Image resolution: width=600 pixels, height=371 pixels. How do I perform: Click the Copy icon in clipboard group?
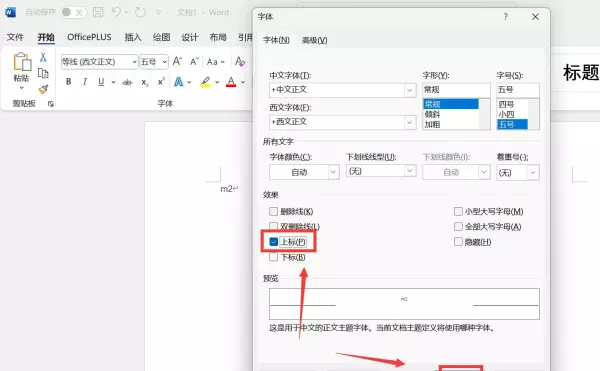pos(43,73)
